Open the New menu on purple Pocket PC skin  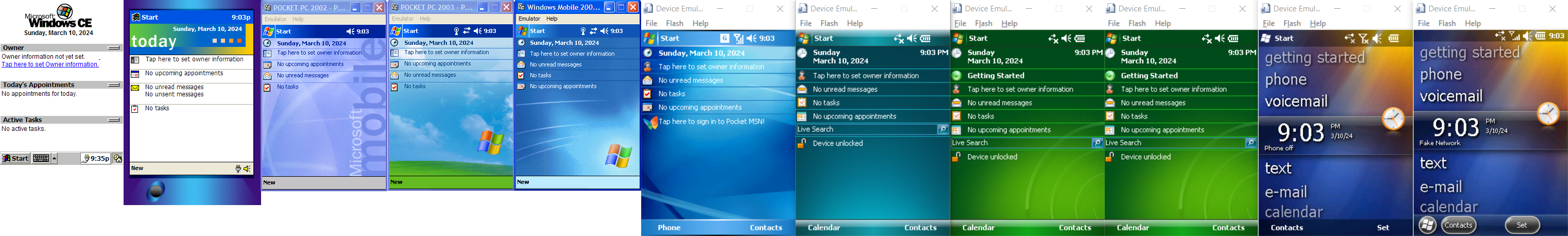pyautogui.click(x=137, y=168)
